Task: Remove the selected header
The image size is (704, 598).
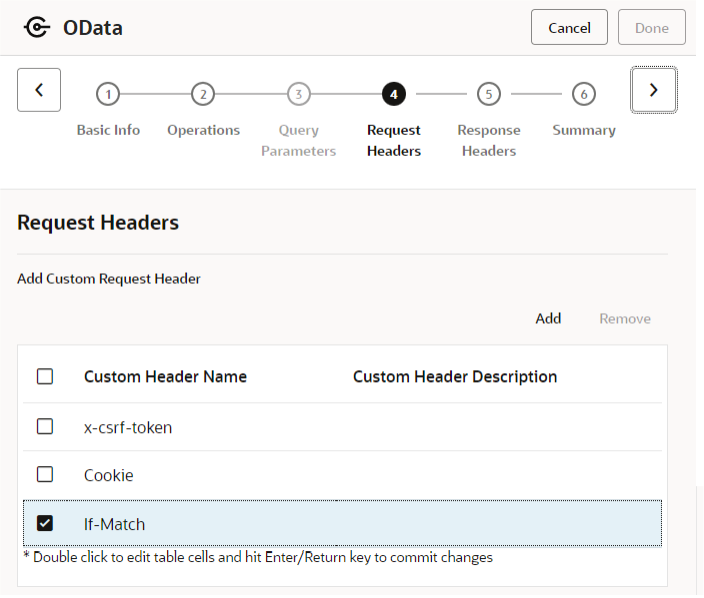Action: pos(625,319)
